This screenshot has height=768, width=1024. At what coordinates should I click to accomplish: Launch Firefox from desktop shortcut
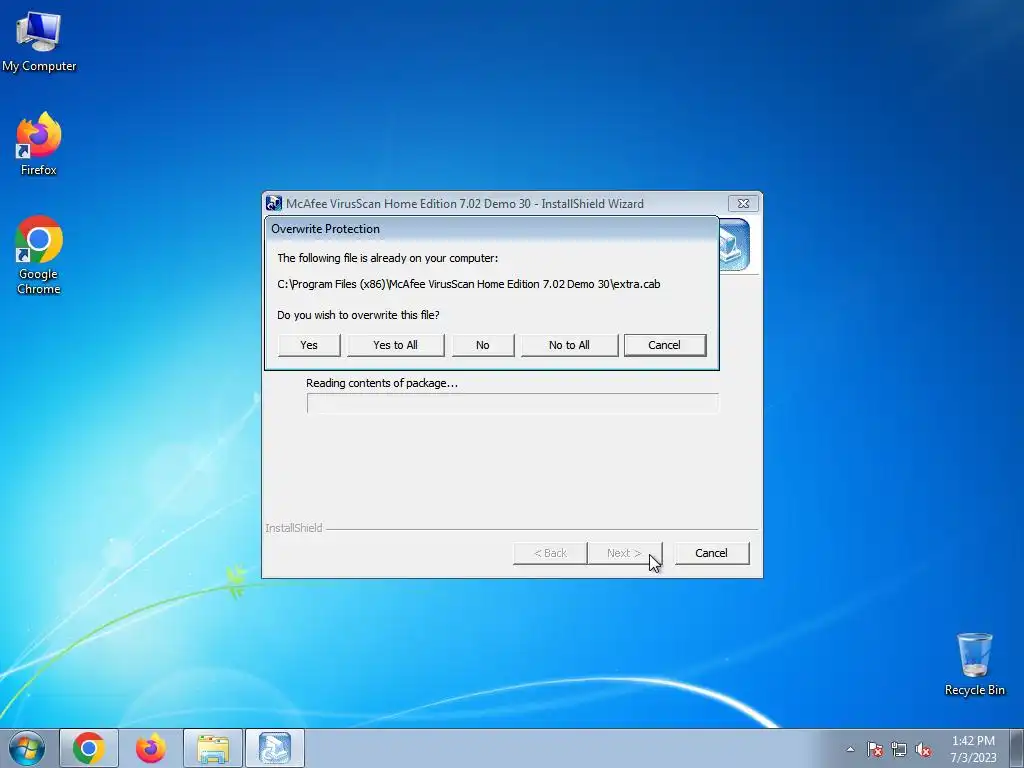[x=39, y=144]
